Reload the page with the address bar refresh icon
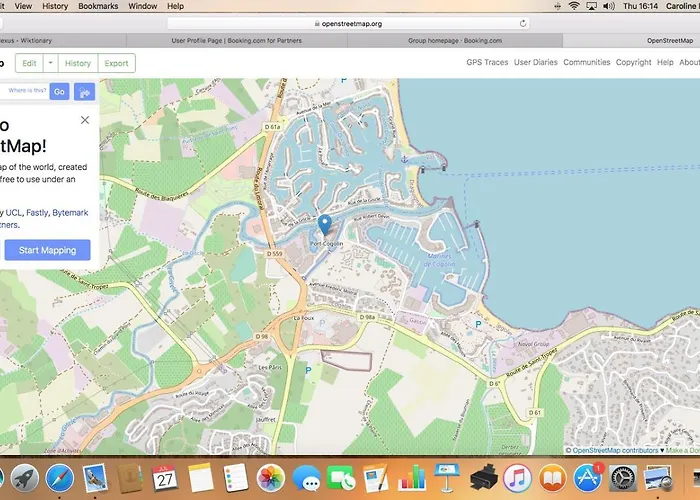This screenshot has width=700, height=500. [523, 24]
